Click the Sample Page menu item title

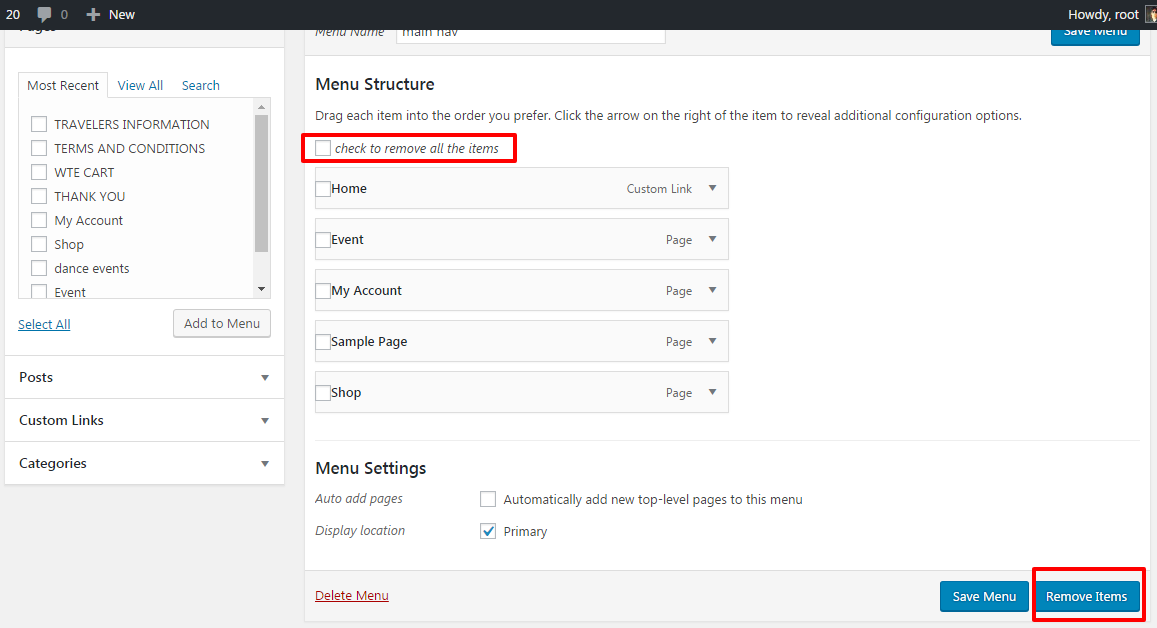(369, 342)
